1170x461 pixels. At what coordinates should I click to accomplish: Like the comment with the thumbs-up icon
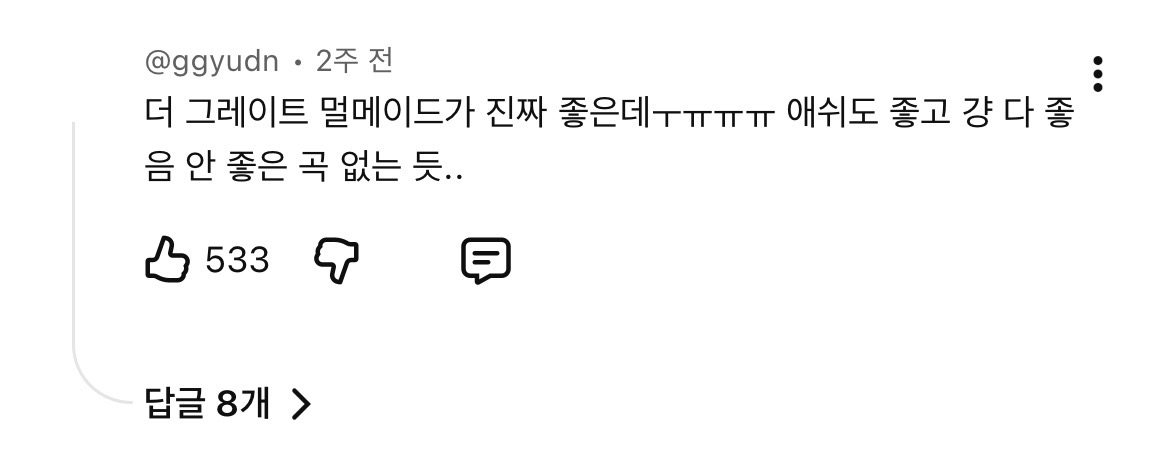167,260
